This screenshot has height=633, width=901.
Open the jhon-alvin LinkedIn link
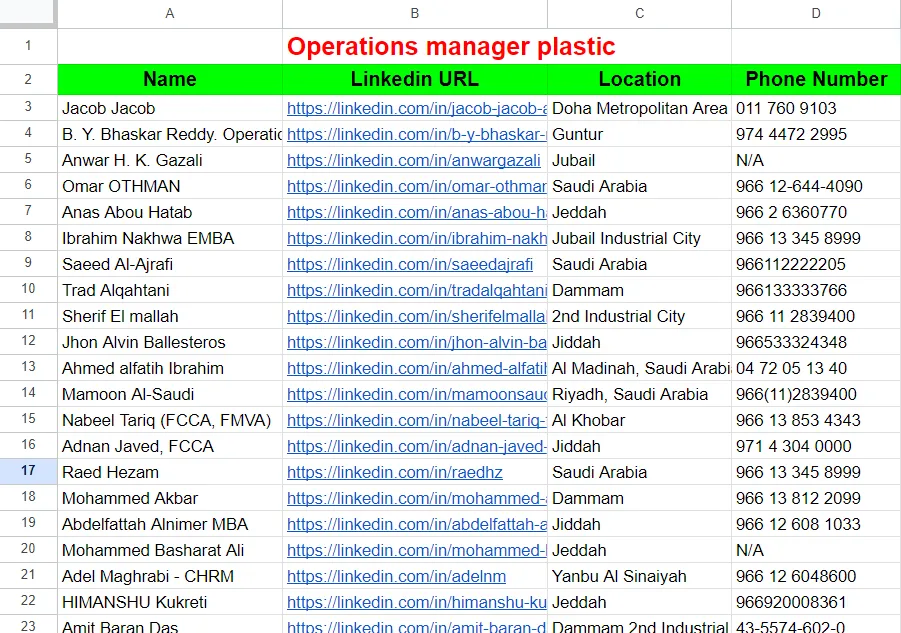pyautogui.click(x=417, y=342)
